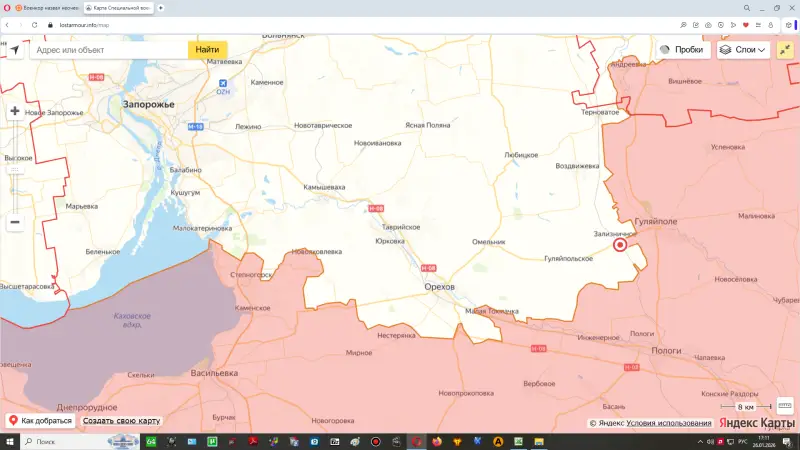Screen dimensions: 800x450
Task: Click the OZH airport icon
Action: [224, 84]
